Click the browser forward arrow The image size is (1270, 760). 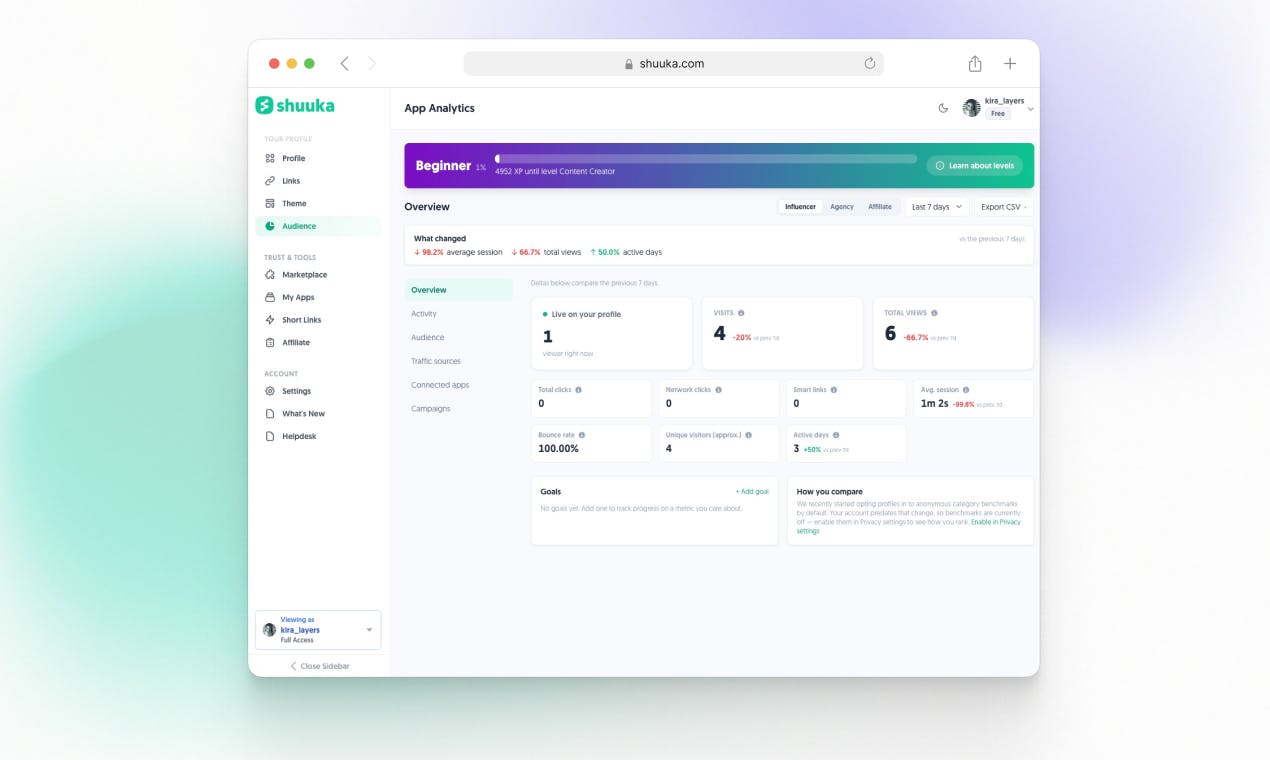[x=372, y=63]
